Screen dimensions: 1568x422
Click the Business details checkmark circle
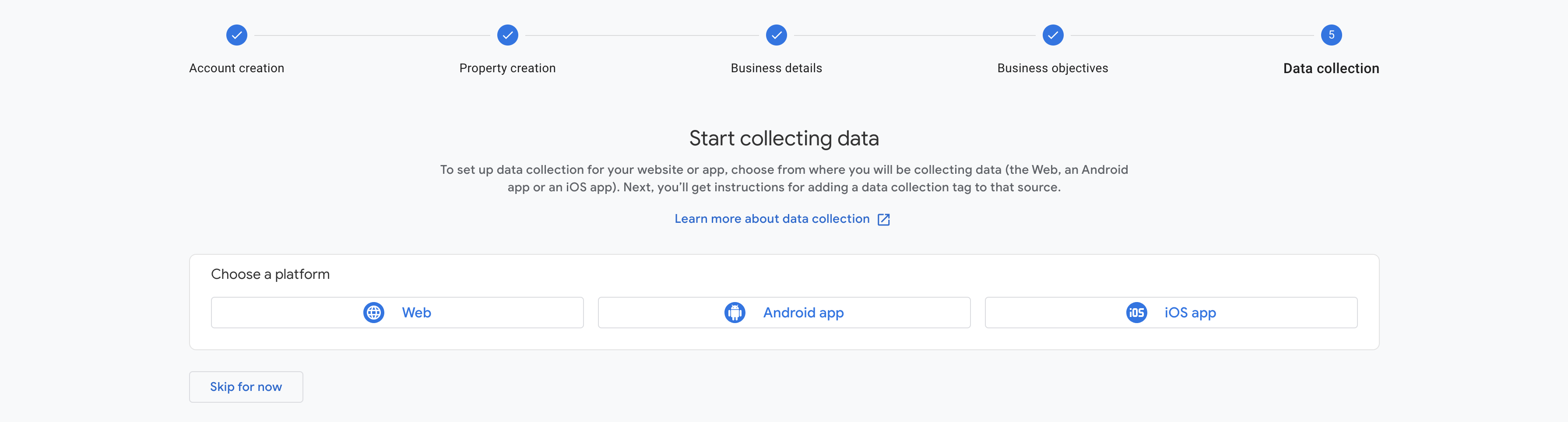(x=776, y=35)
